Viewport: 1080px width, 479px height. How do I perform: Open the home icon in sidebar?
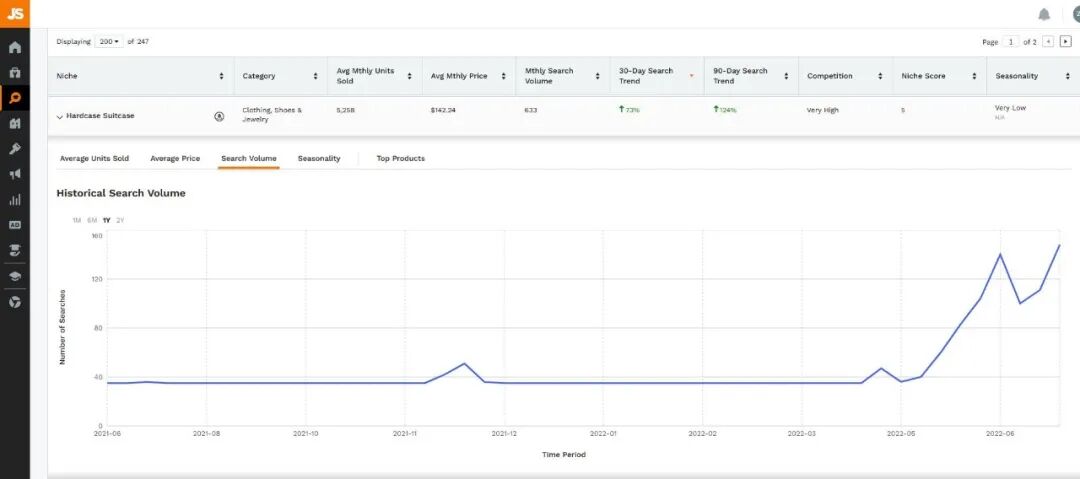point(14,48)
